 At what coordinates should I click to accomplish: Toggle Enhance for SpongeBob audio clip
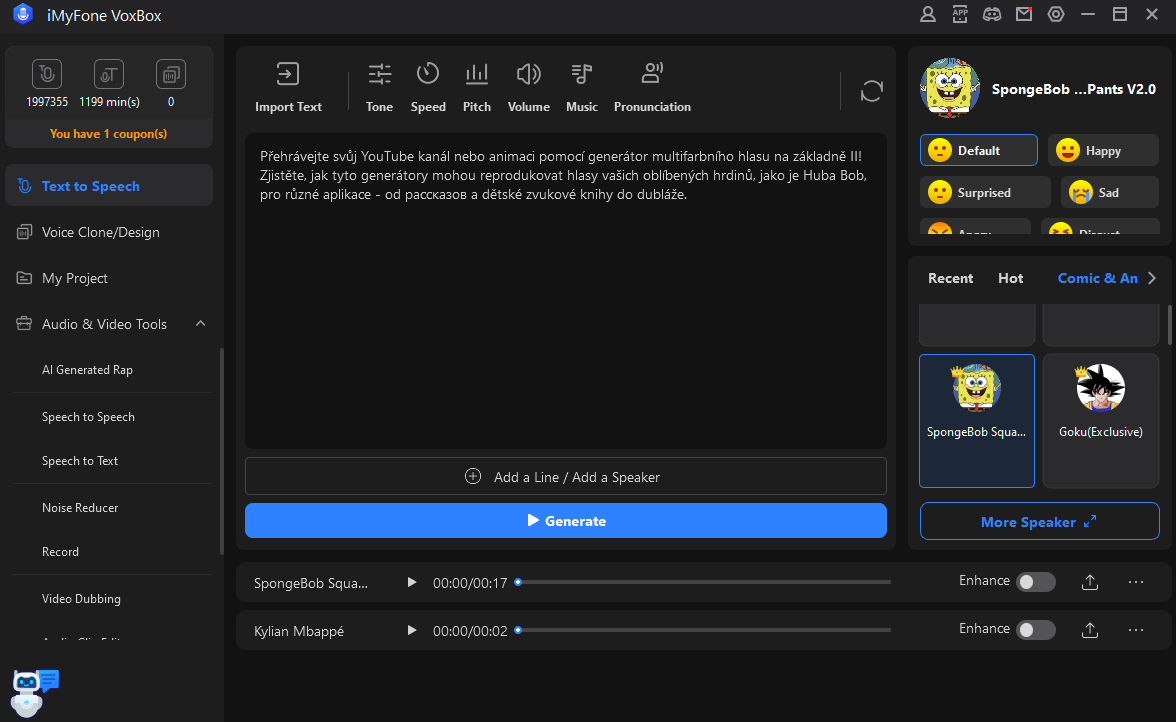(1035, 582)
